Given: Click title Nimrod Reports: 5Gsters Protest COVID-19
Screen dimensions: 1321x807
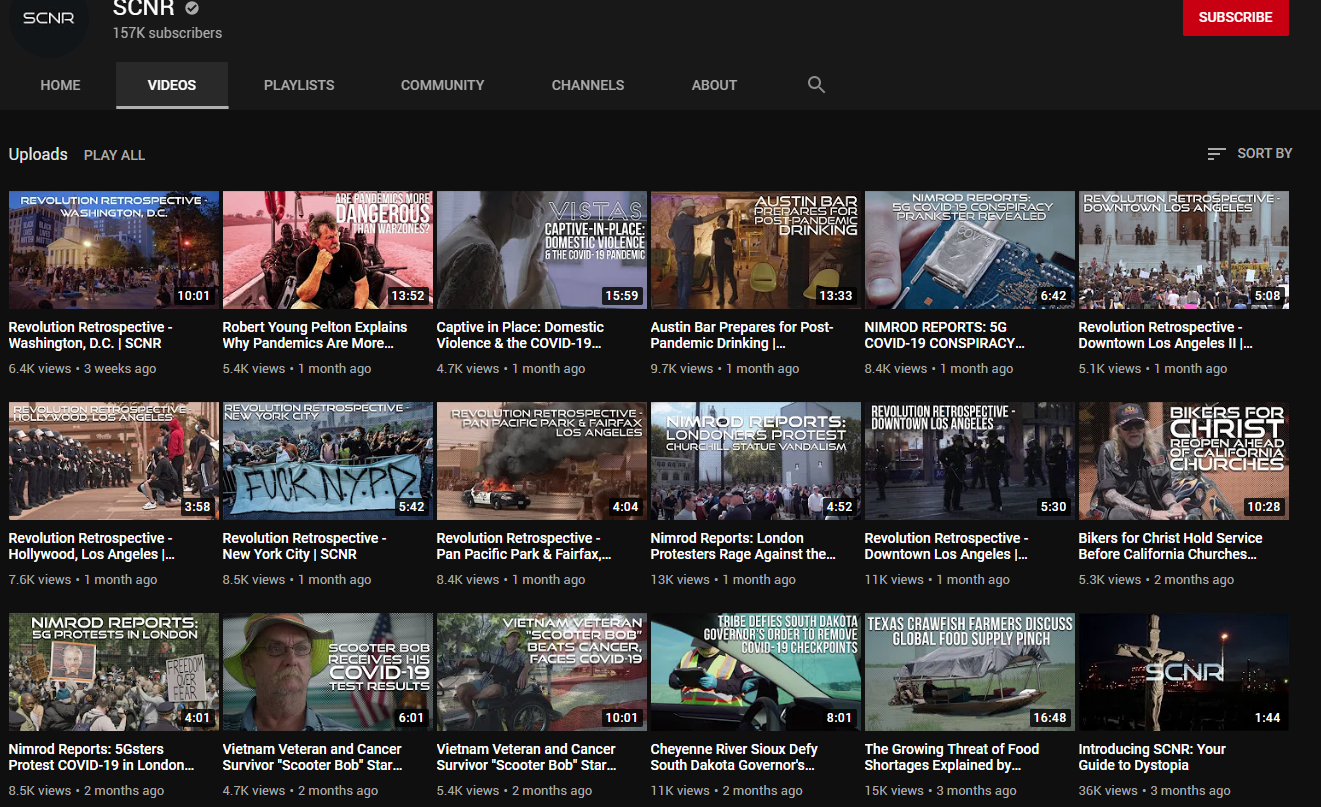Looking at the screenshot, I should tap(102, 757).
